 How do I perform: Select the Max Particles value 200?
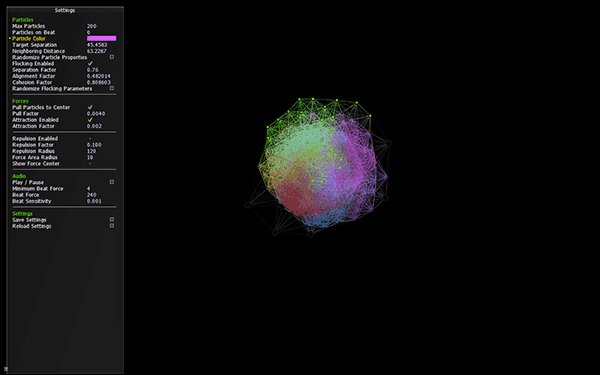click(x=91, y=26)
